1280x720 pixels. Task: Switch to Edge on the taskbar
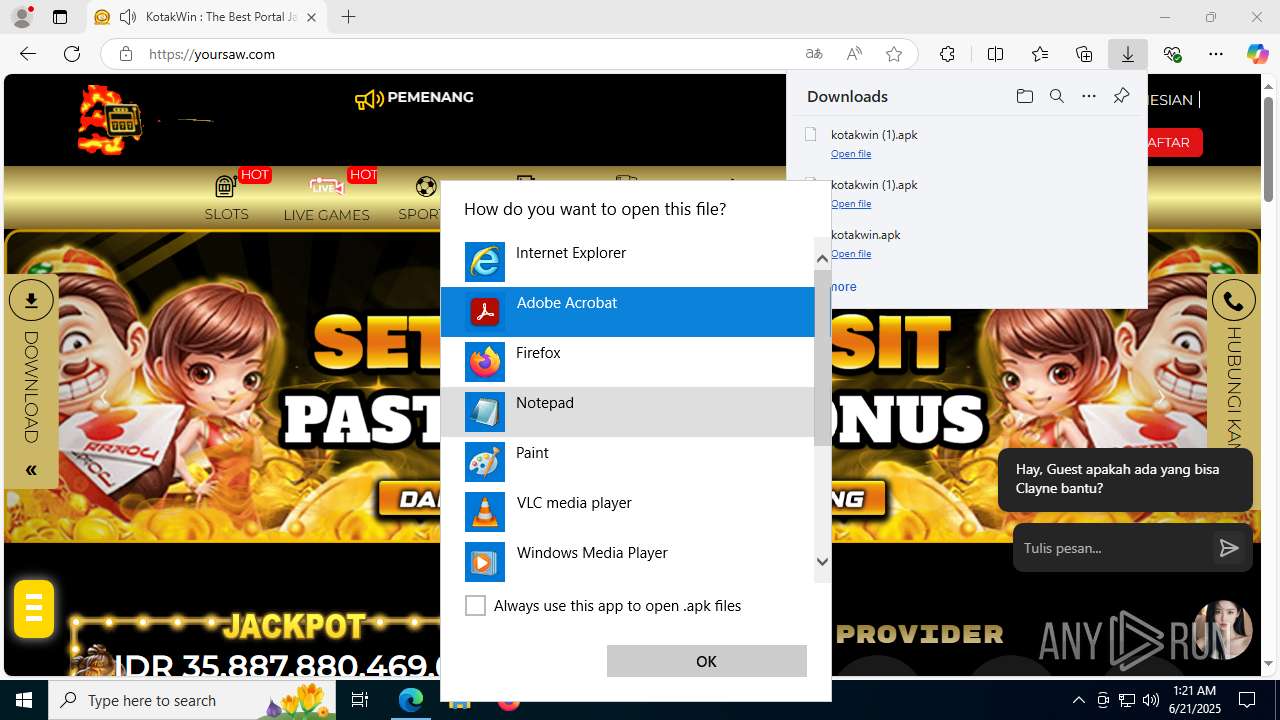coord(411,700)
